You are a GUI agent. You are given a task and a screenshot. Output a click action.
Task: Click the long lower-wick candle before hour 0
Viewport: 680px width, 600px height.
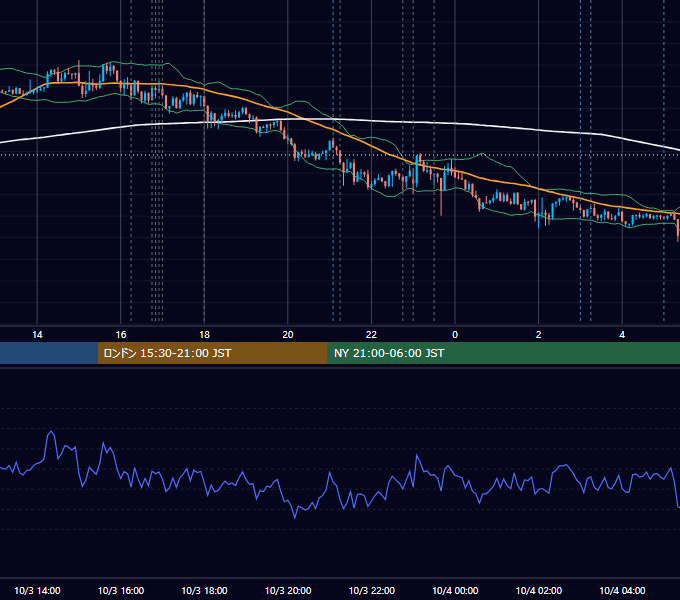tap(441, 197)
